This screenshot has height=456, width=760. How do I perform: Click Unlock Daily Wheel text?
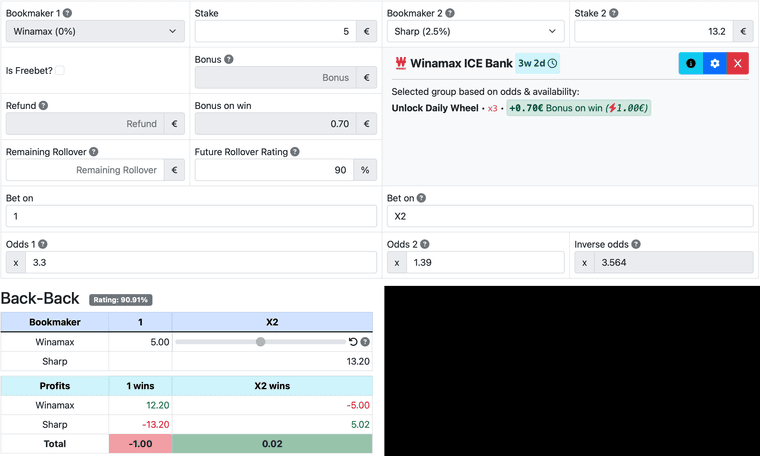coord(435,108)
